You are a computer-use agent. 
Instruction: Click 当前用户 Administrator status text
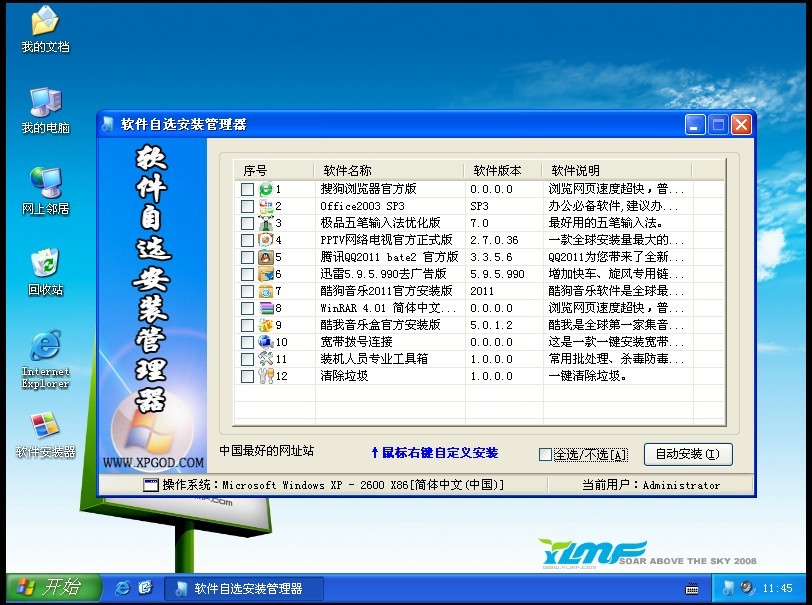click(x=651, y=485)
